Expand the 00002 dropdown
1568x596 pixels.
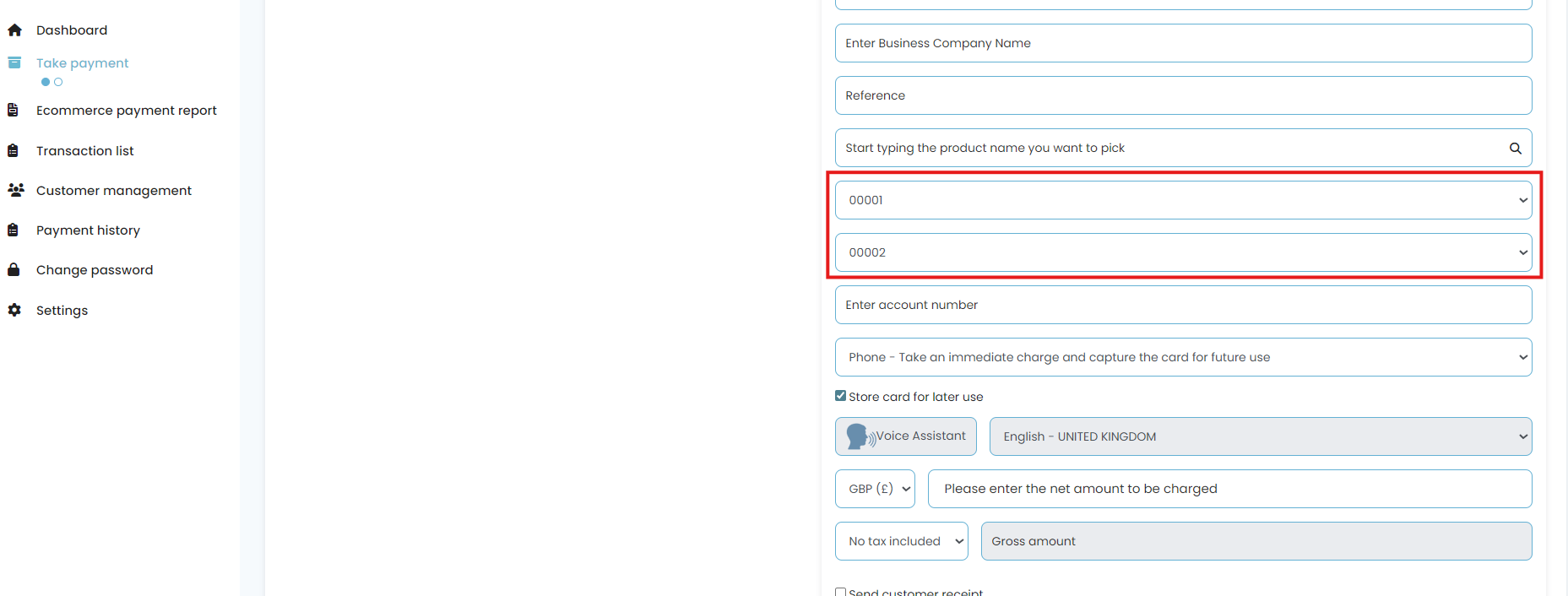point(1183,252)
